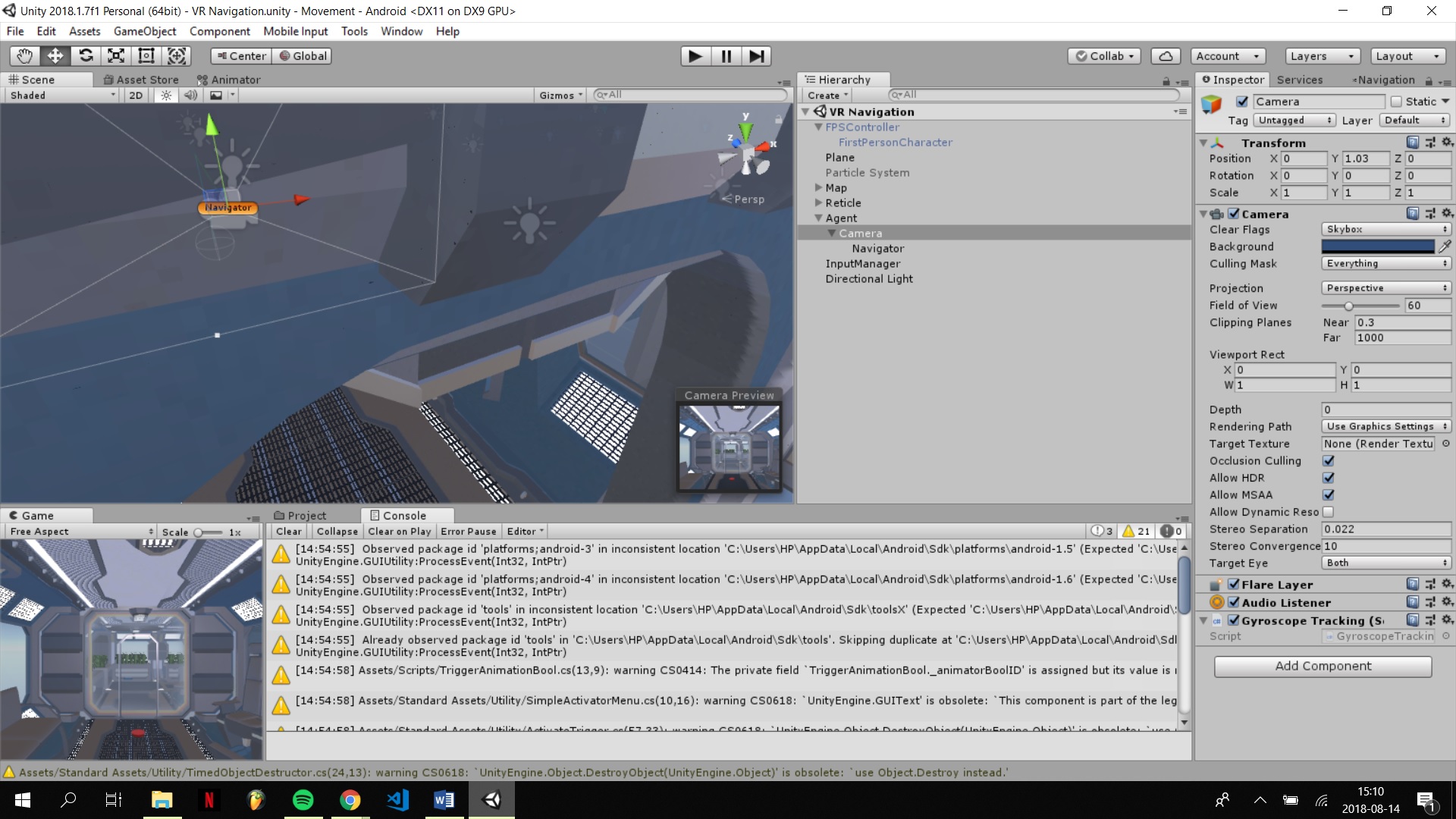Select the Rotate tool
This screenshot has height=819, width=1456.
[86, 55]
